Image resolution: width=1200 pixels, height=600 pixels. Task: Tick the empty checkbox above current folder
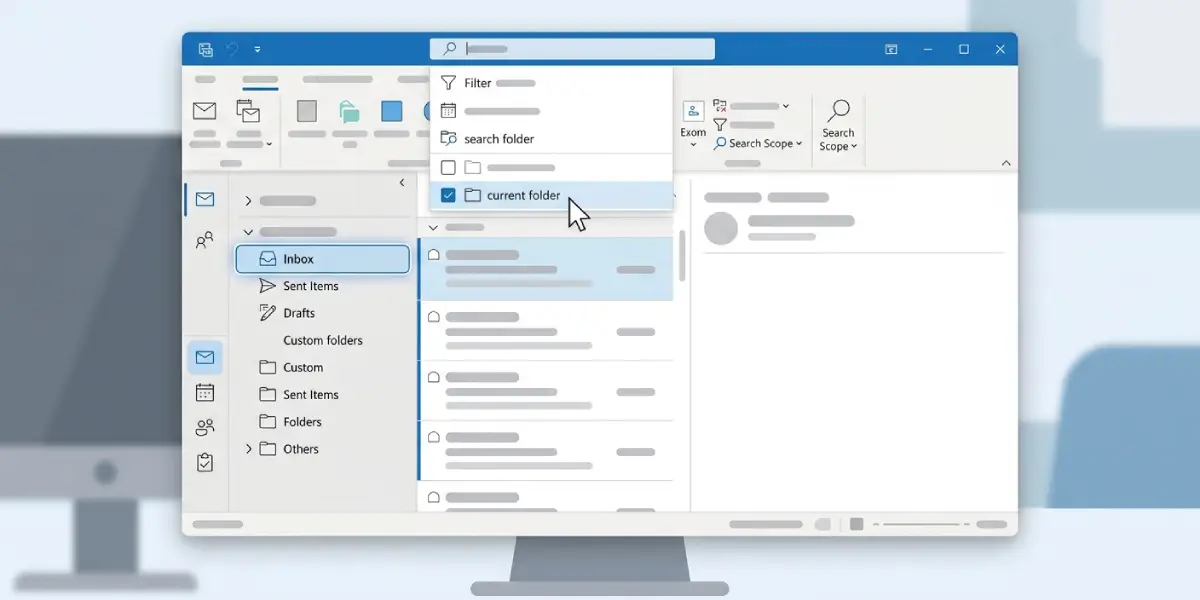(448, 167)
